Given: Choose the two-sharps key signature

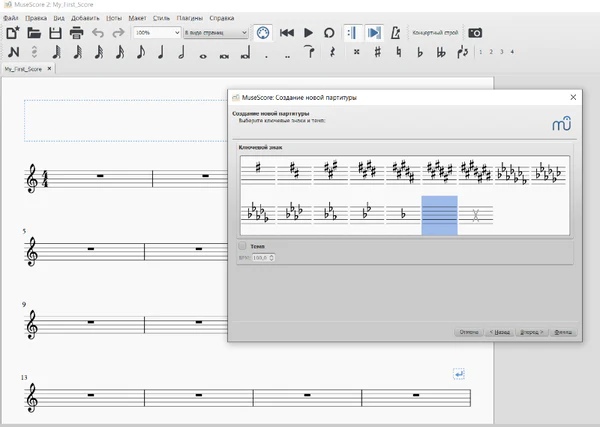Looking at the screenshot, I should 294,171.
